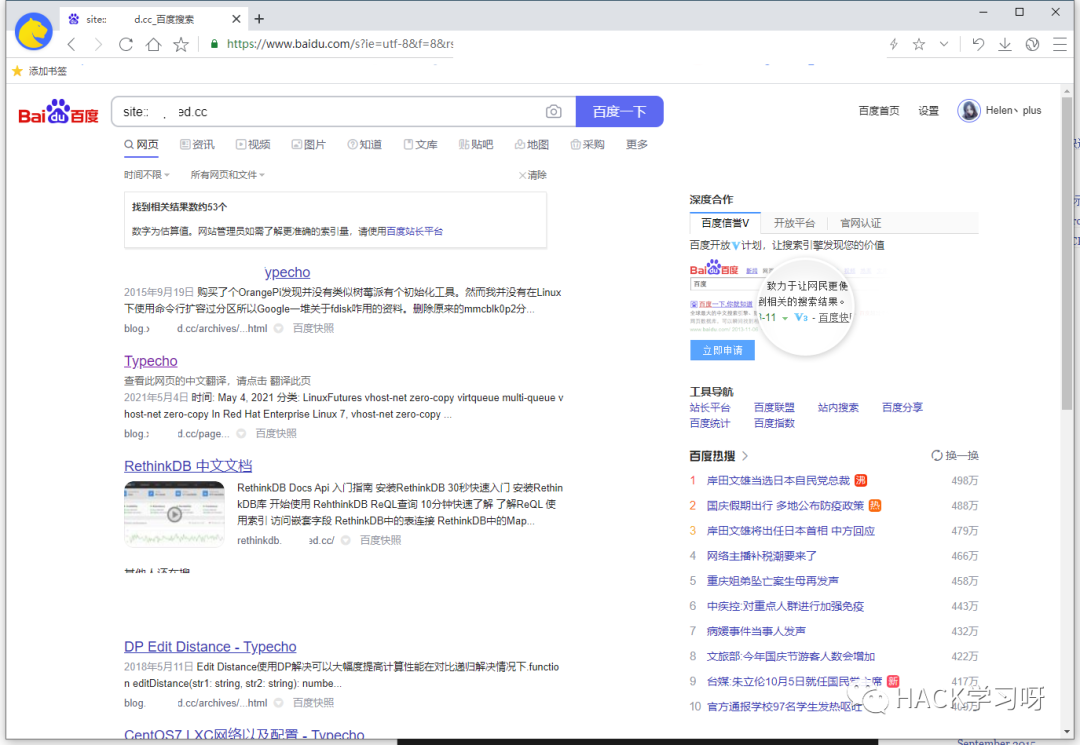Select the 图片 search tab
The width and height of the screenshot is (1080, 745).
(x=309, y=145)
